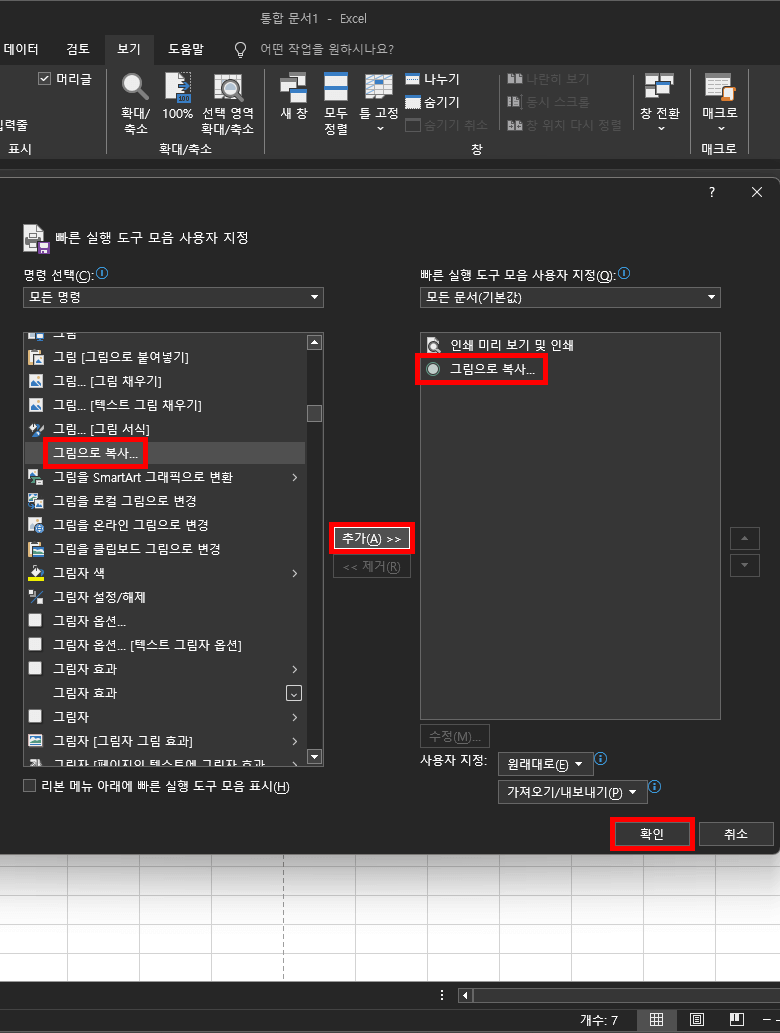Click the Split (나누기) command

(433, 79)
